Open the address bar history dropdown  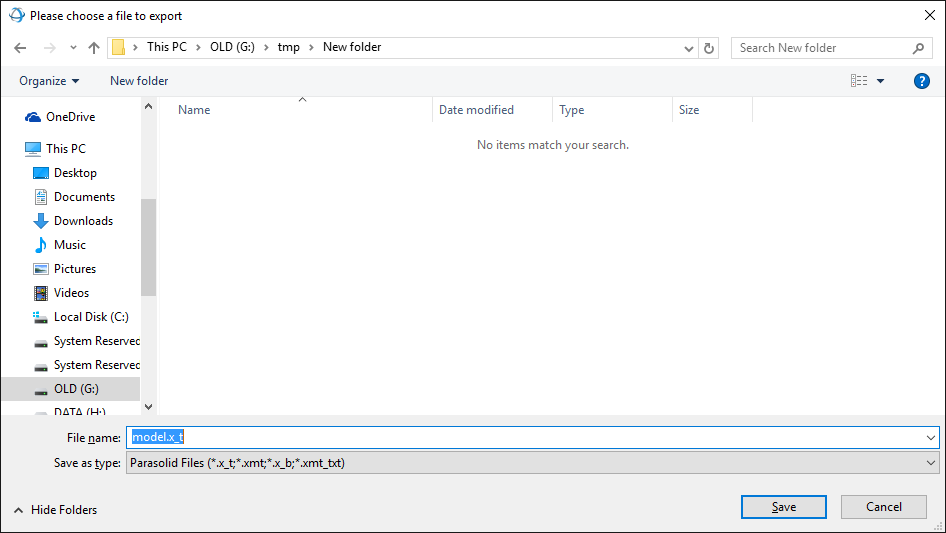click(689, 48)
